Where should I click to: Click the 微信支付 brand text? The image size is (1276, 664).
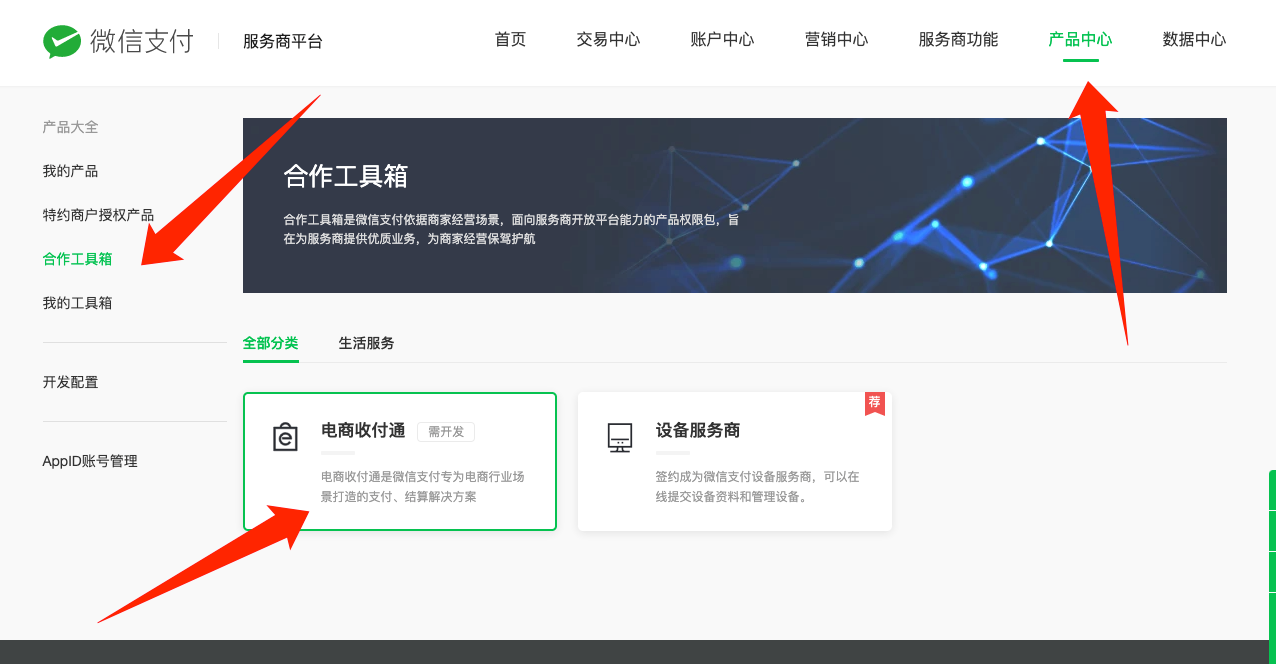tap(142, 41)
